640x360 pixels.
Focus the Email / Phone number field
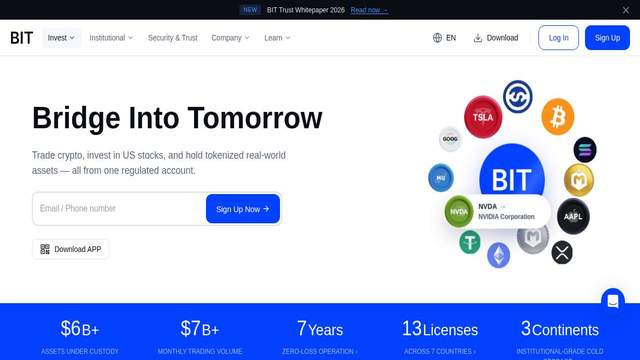click(x=119, y=209)
